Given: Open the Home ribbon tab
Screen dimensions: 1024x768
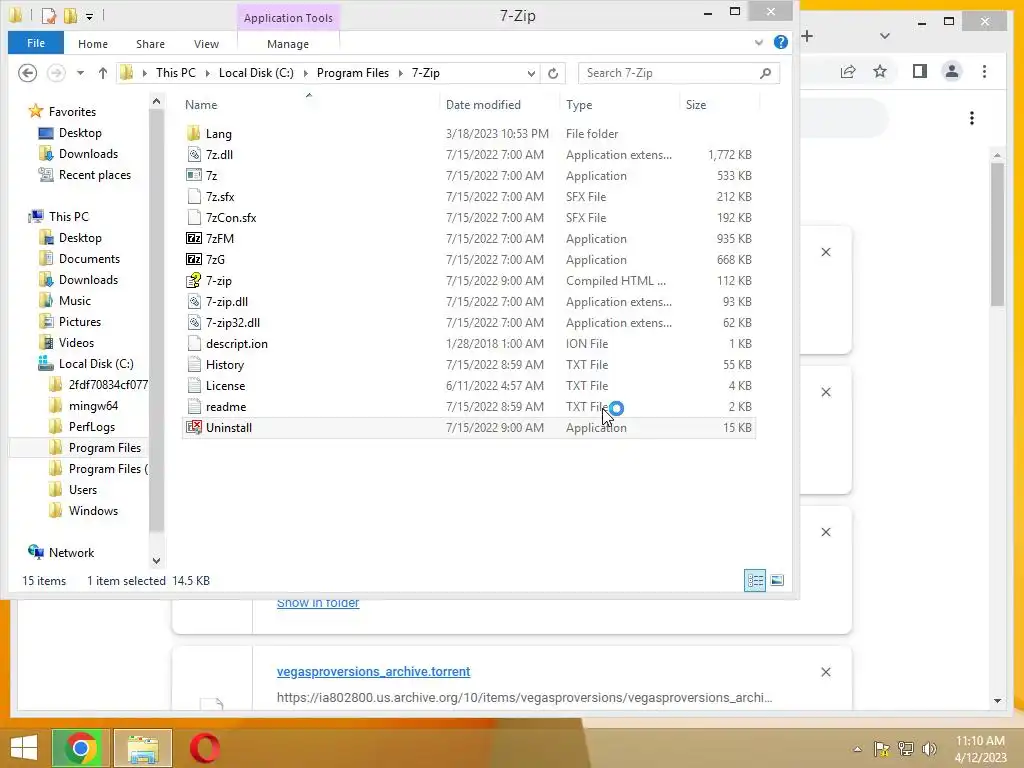Looking at the screenshot, I should point(93,44).
